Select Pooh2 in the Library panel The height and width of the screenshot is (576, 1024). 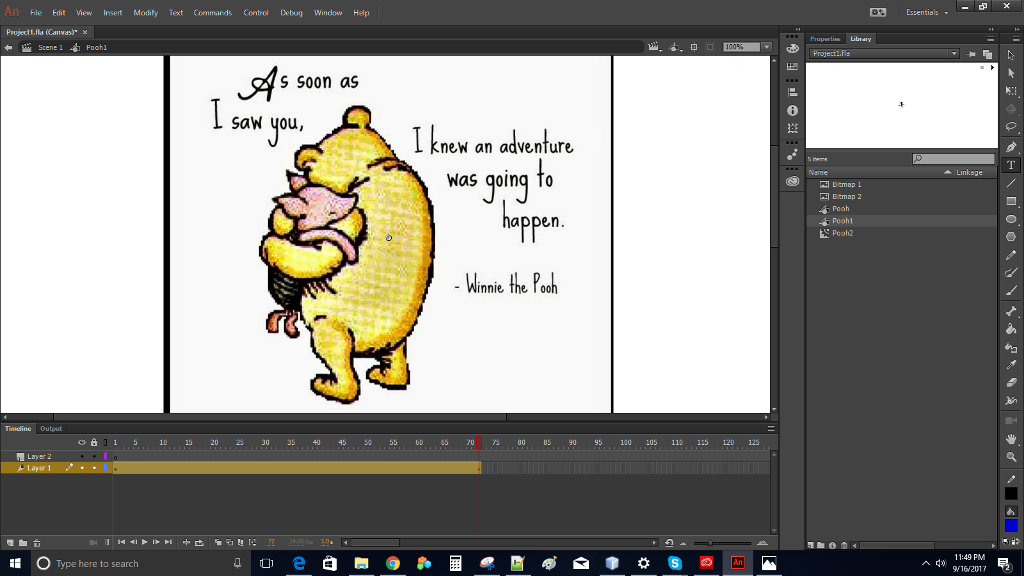point(844,233)
